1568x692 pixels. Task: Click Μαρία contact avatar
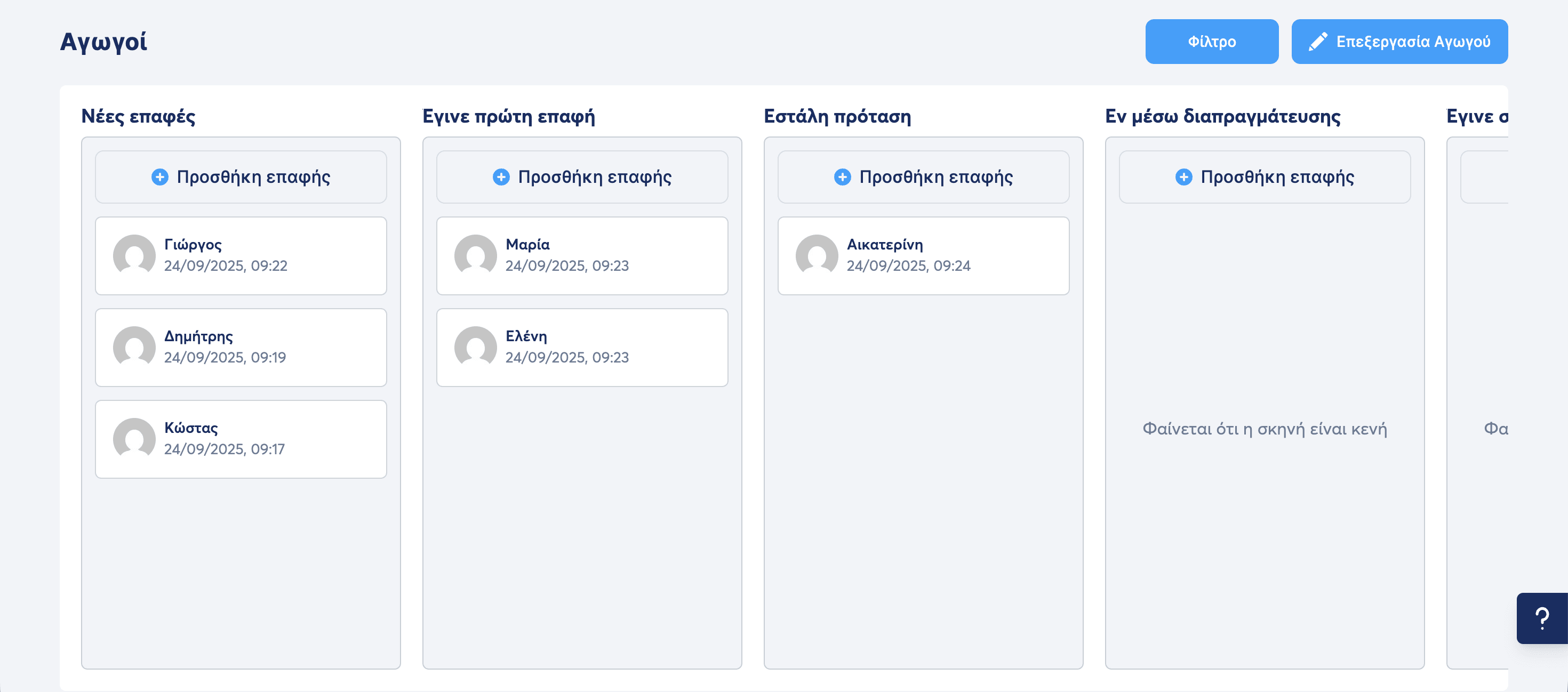475,255
